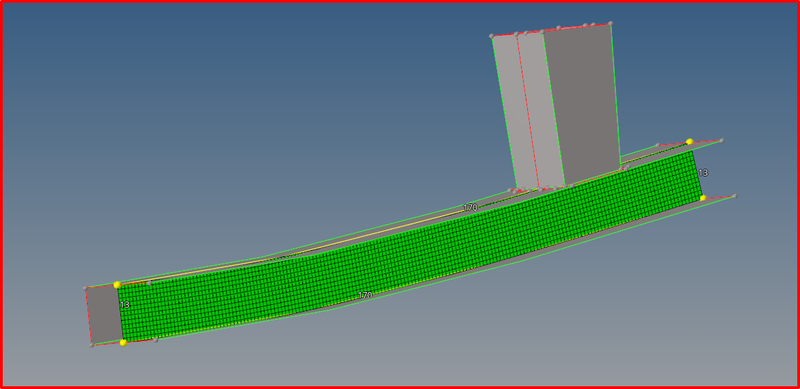Pick the yellow vertex at mesh top-left corner

point(117,284)
